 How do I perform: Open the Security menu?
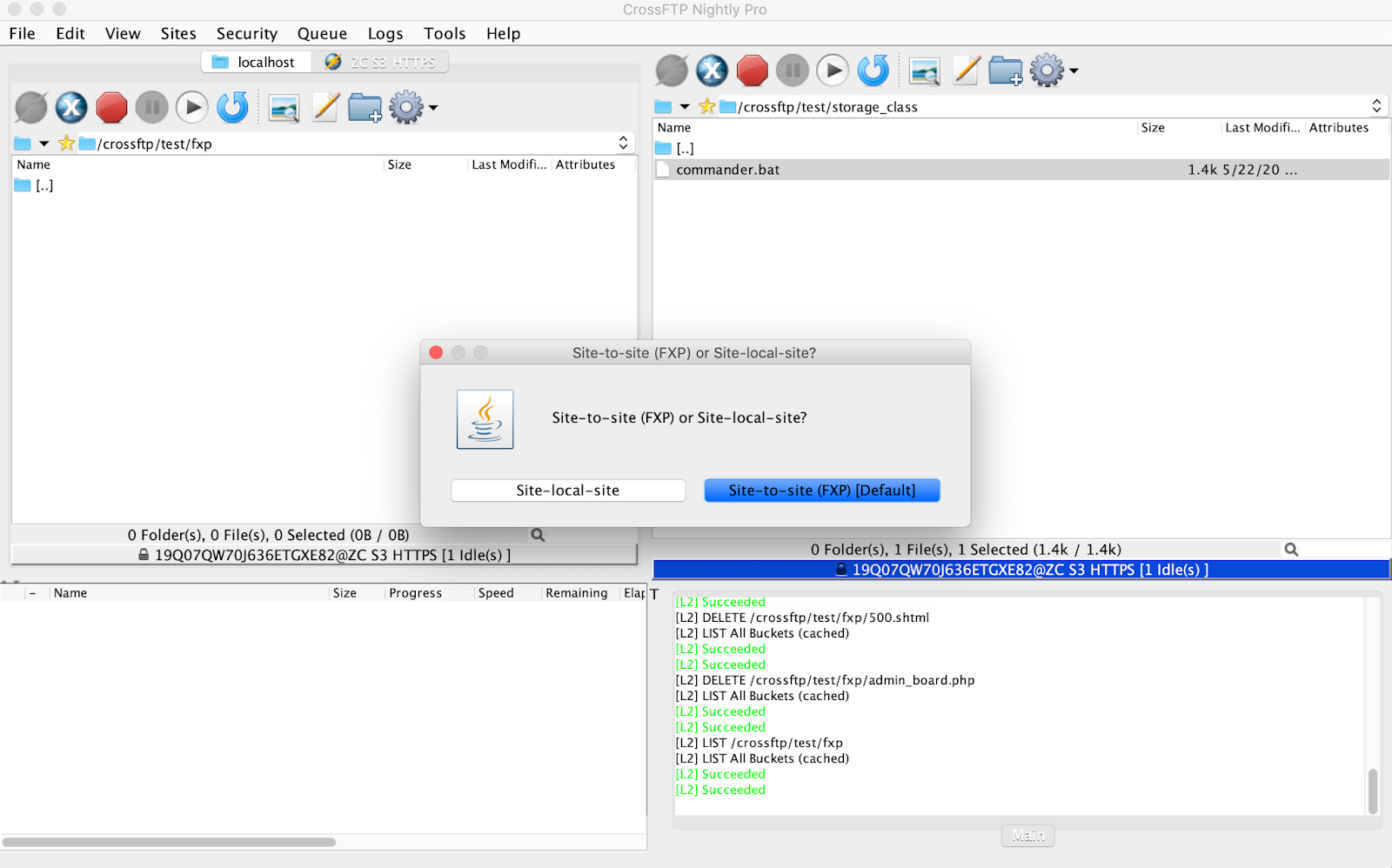(x=247, y=33)
